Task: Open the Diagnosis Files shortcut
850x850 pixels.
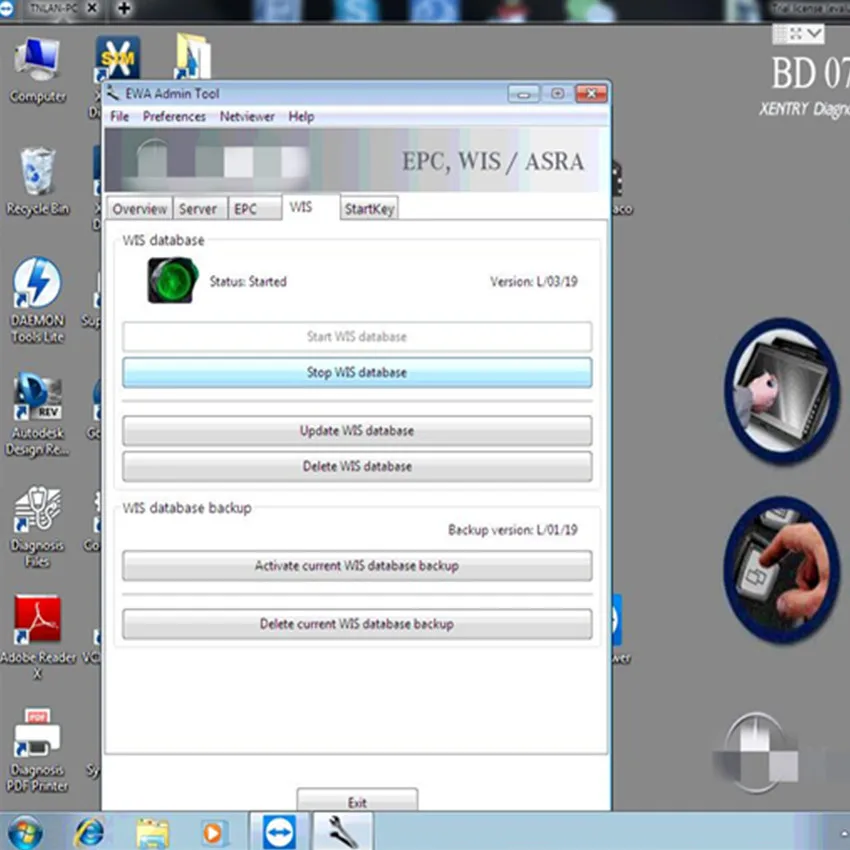Action: click(37, 526)
